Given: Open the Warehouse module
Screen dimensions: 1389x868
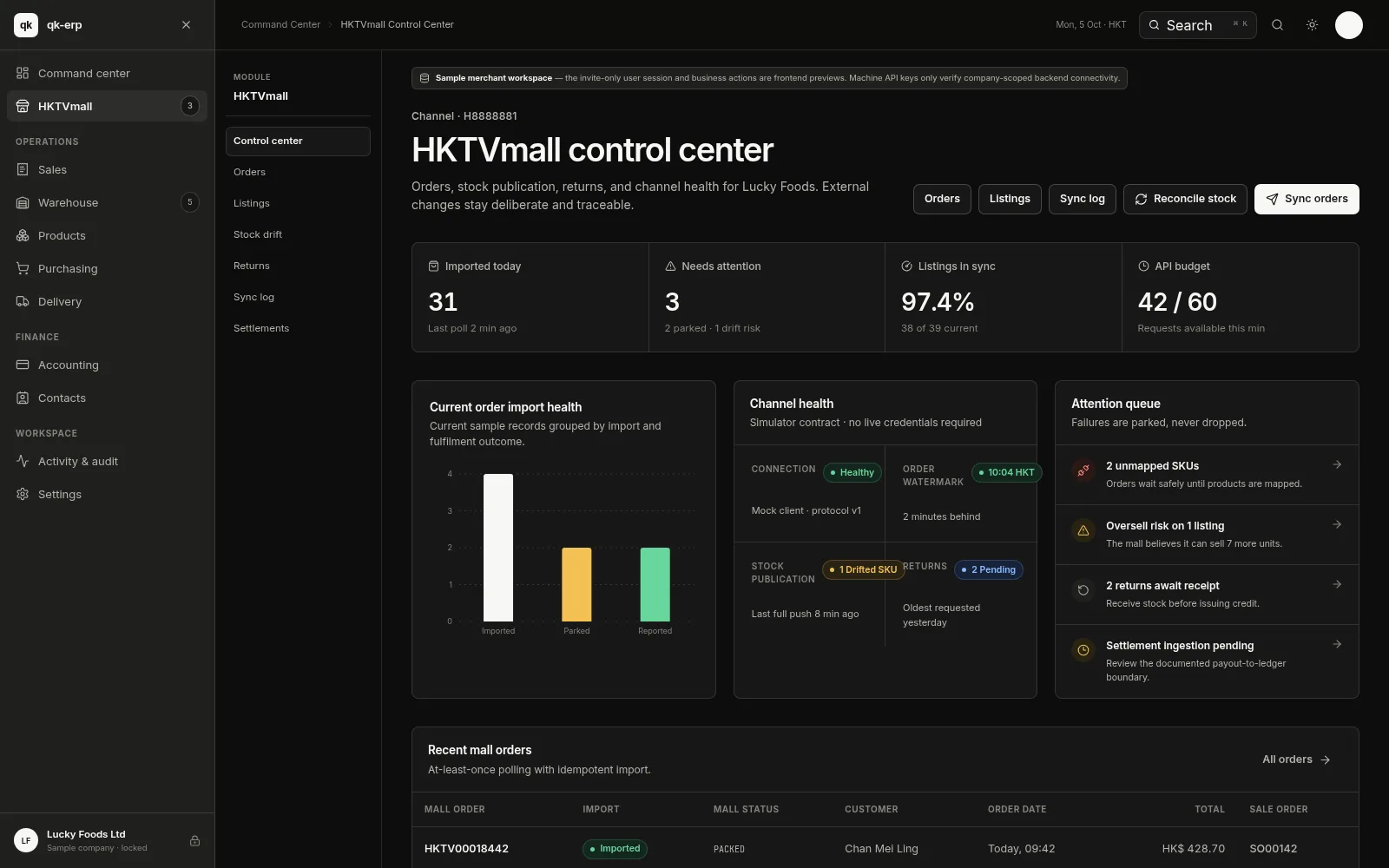Looking at the screenshot, I should 107,202.
